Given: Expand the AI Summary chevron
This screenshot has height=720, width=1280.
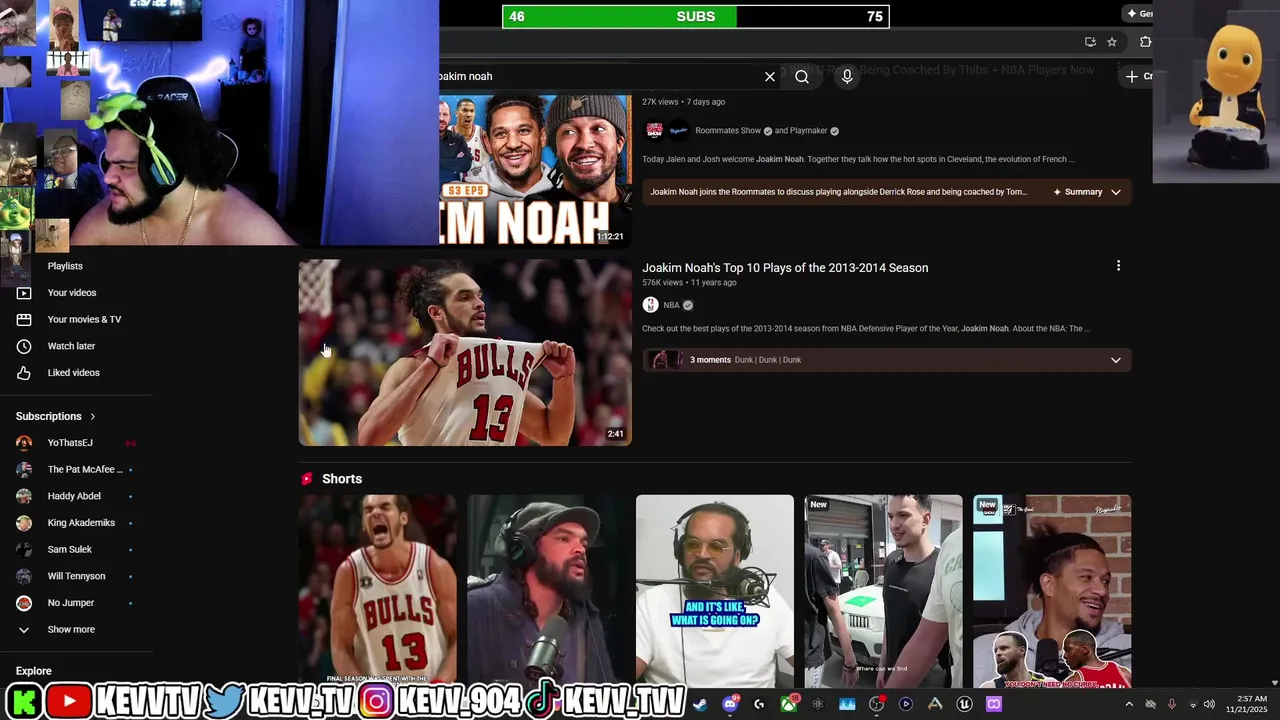Looking at the screenshot, I should pyautogui.click(x=1116, y=192).
